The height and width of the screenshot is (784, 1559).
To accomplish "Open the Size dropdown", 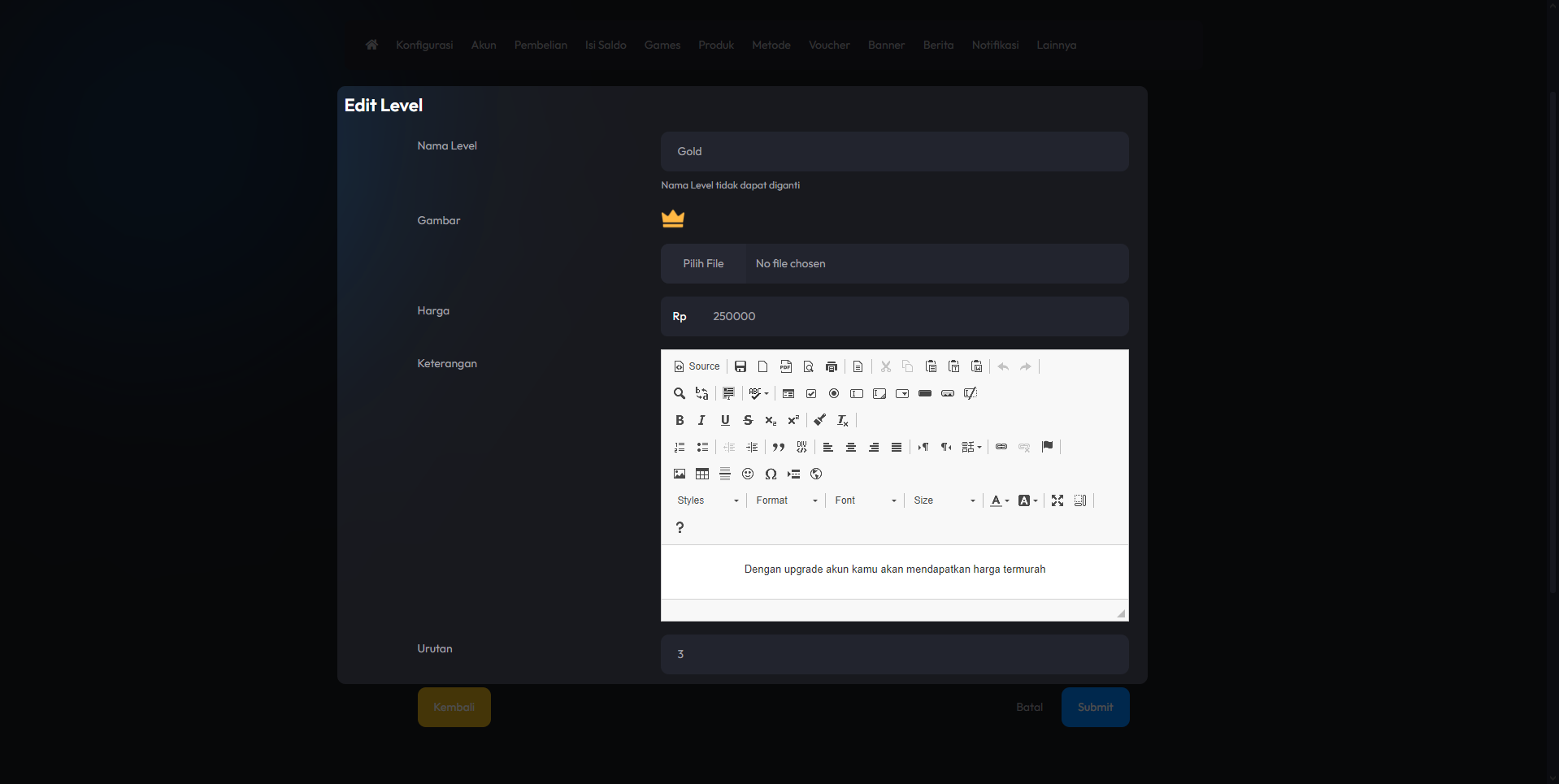I will pyautogui.click(x=944, y=500).
